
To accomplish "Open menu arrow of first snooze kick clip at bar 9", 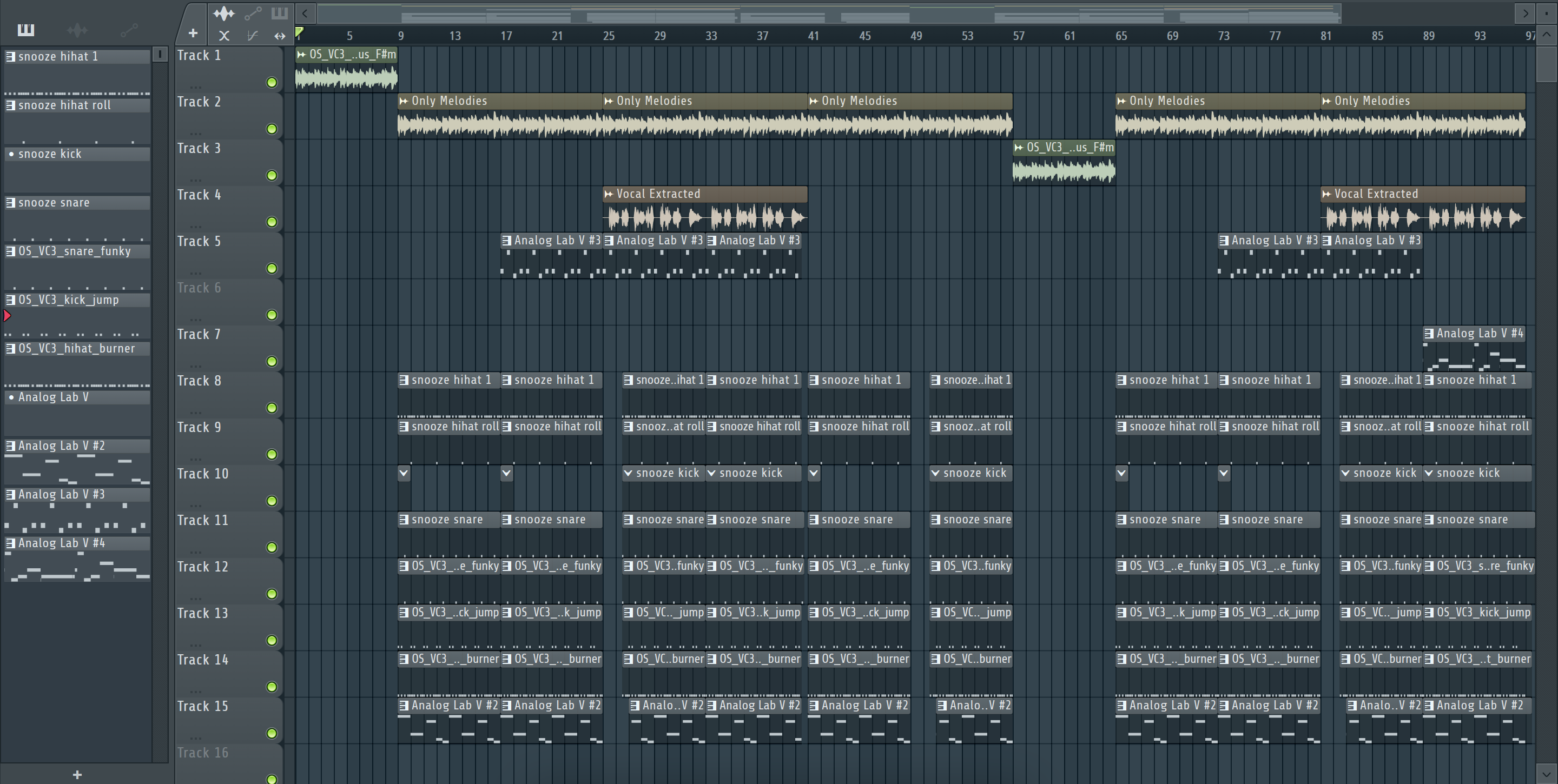I will pyautogui.click(x=404, y=473).
